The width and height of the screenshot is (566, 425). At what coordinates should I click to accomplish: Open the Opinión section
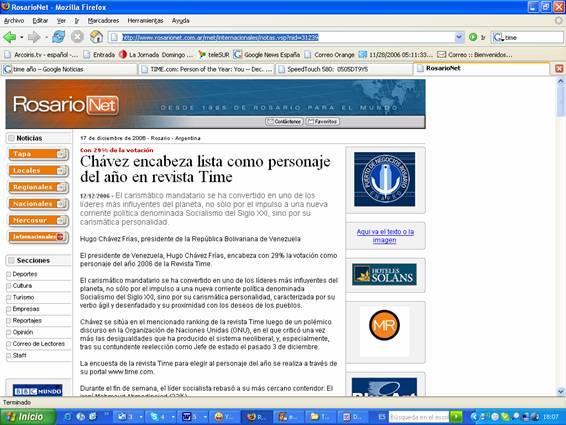[x=23, y=332]
